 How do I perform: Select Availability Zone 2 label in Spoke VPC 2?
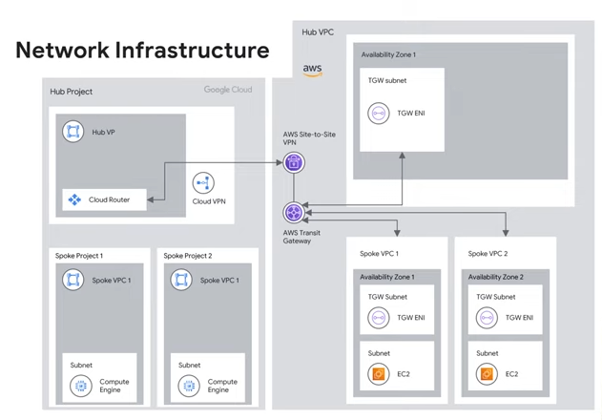(497, 275)
